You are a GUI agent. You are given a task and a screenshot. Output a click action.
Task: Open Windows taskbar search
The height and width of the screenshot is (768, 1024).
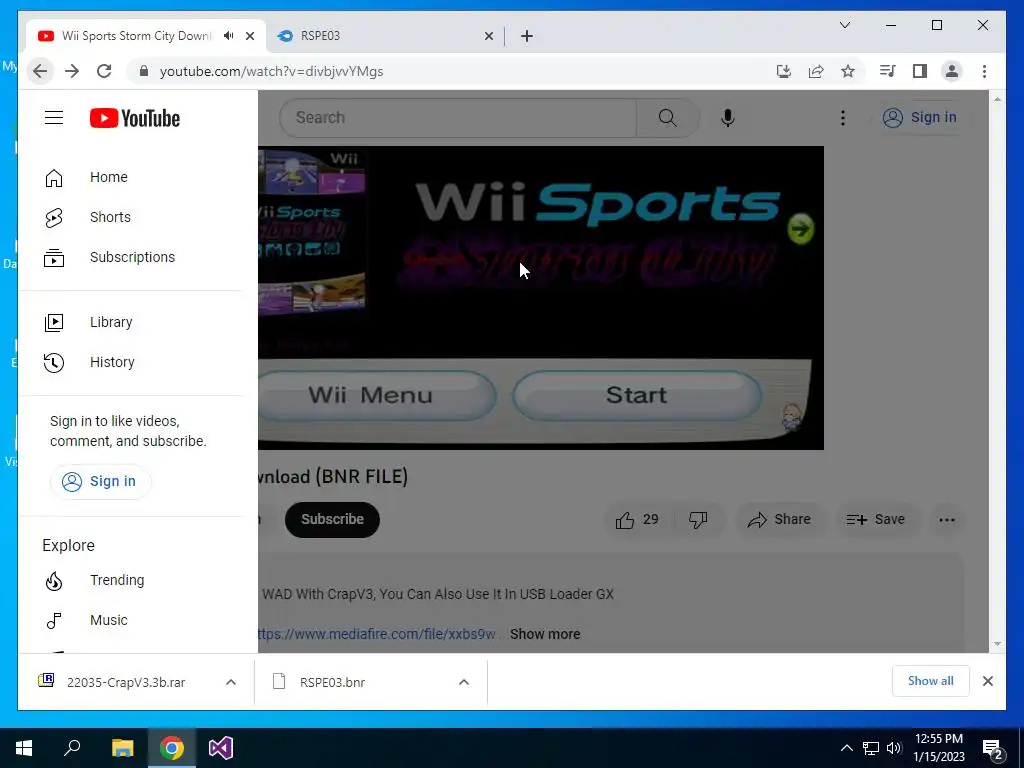(72, 748)
